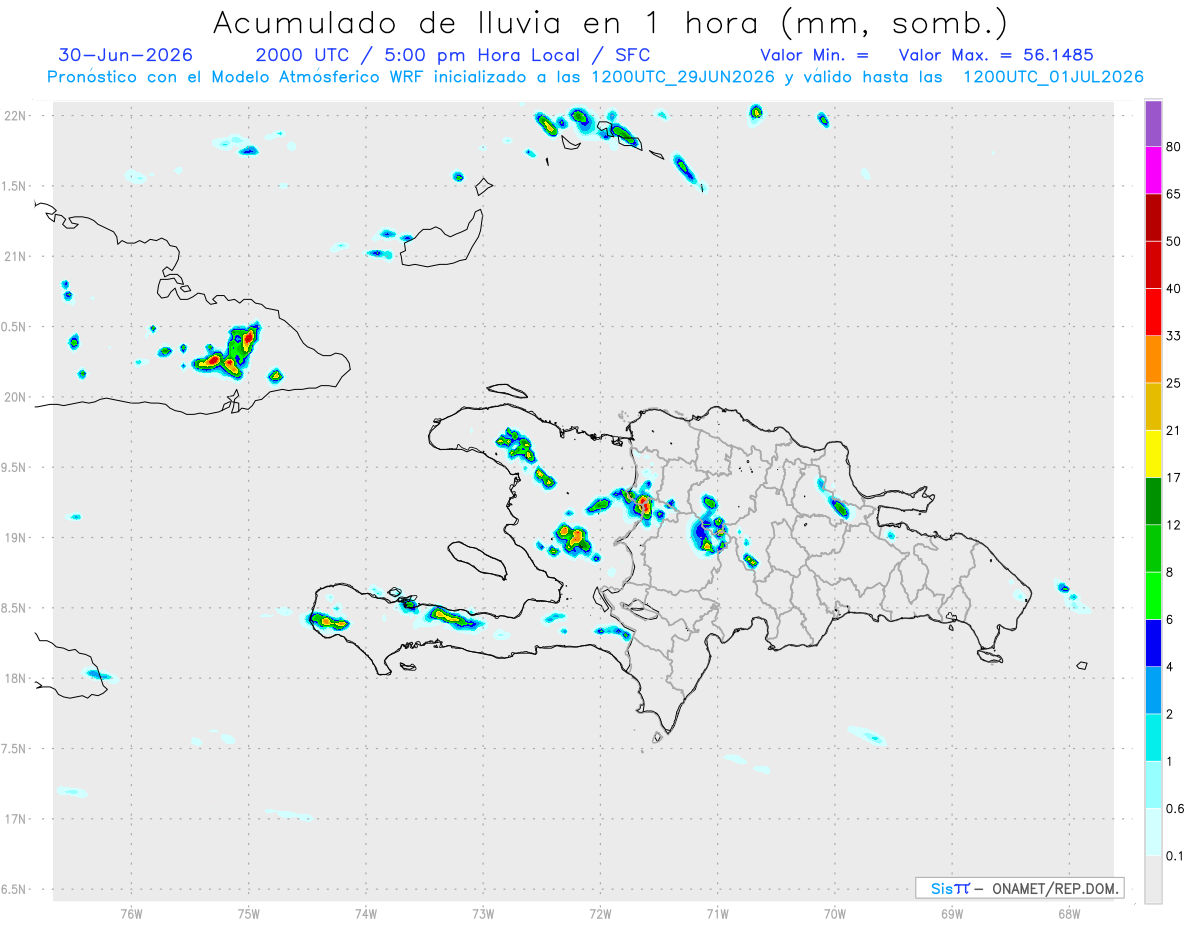Click the '68W' longitude label
This screenshot has height=927, width=1200.
[1069, 913]
